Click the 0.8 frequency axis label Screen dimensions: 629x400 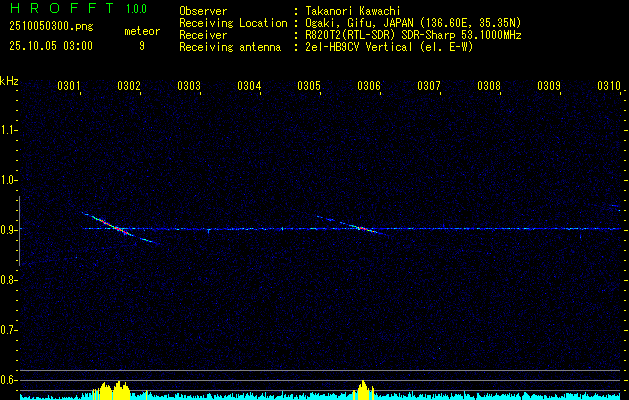(8, 280)
